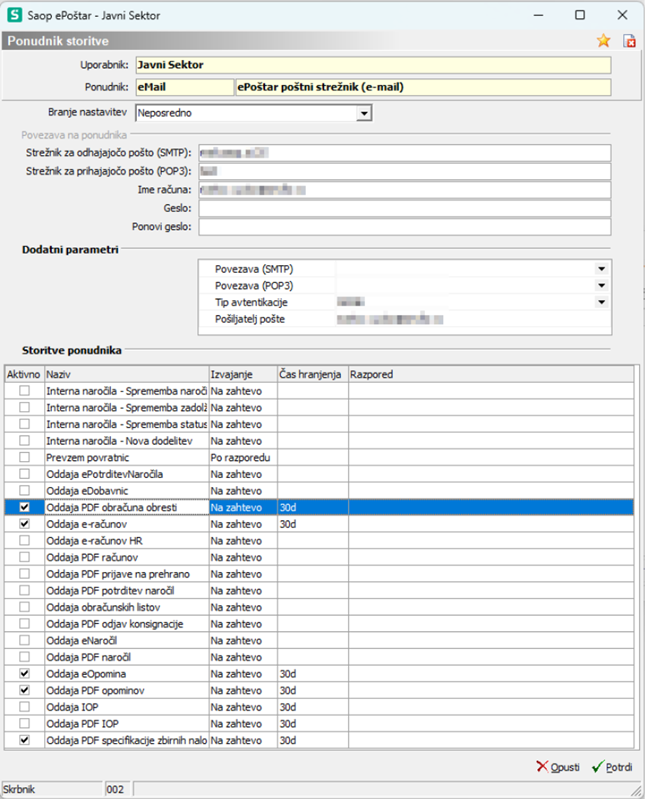Click Čas hranjenja column header
Viewport: 645px width, 799px height.
313,374
